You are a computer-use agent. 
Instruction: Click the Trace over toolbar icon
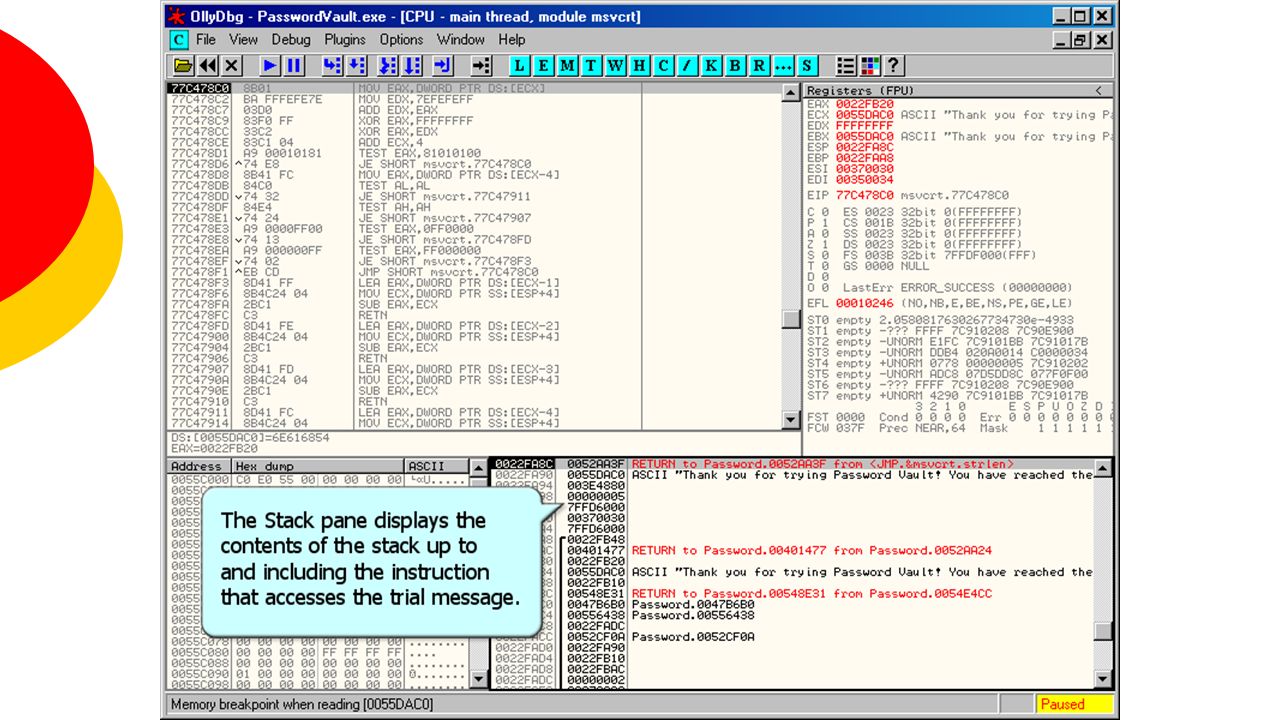click(412, 66)
